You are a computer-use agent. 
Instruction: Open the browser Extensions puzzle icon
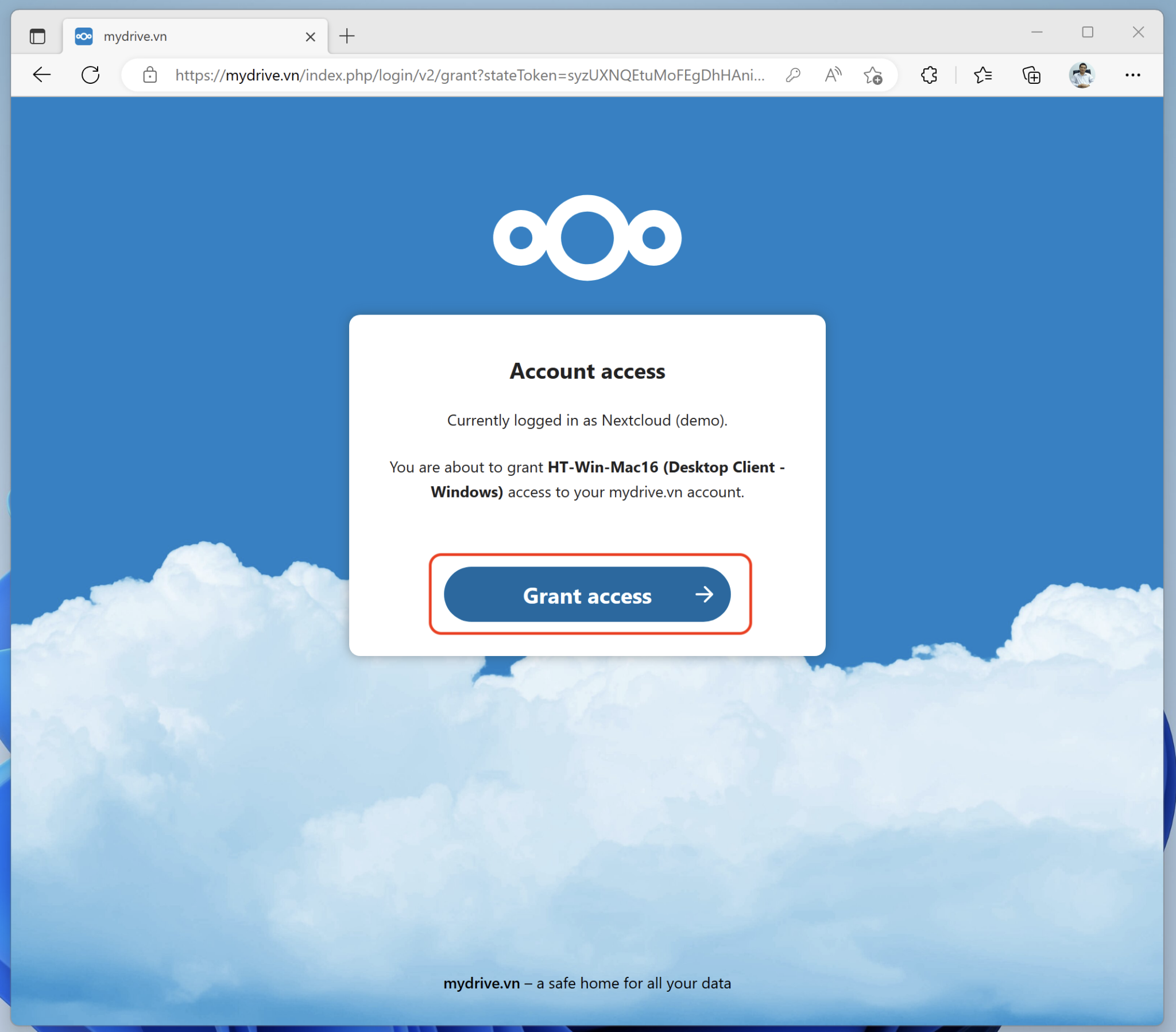click(929, 75)
